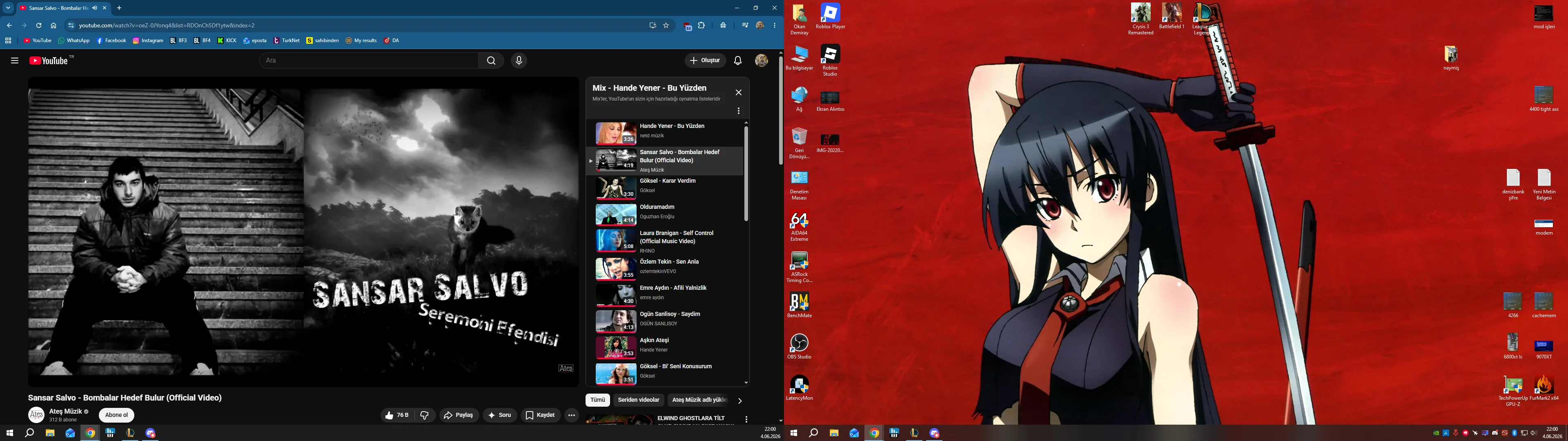Click Chrome's home button
This screenshot has height=441, width=1568.
coord(53,26)
